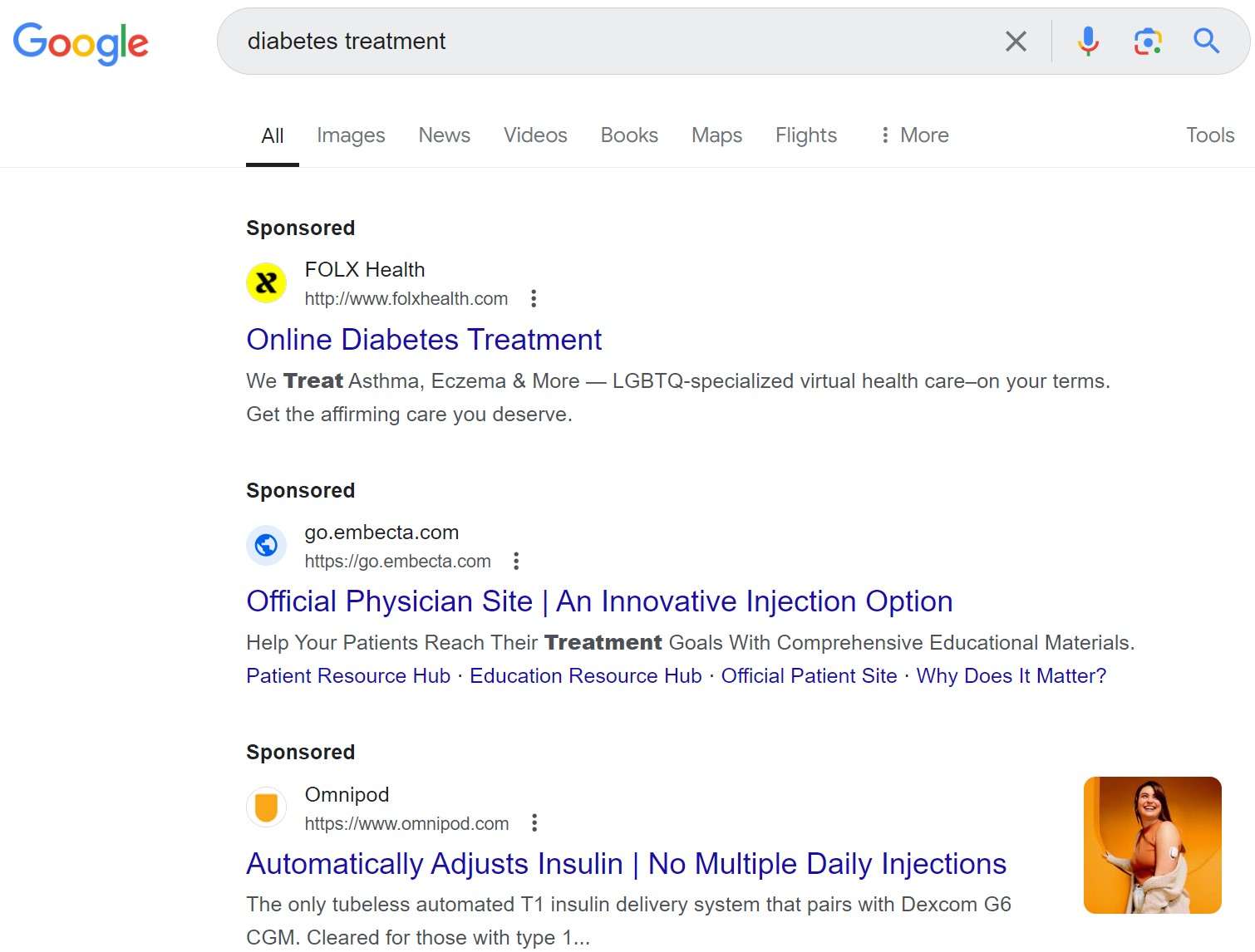The height and width of the screenshot is (952, 1255).
Task: Open the three-dot menu beside go.embecta.com
Action: 516,561
